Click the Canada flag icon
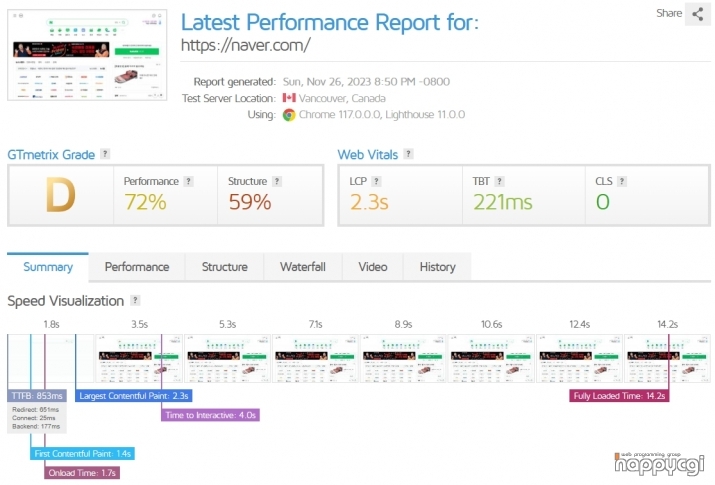 point(289,98)
